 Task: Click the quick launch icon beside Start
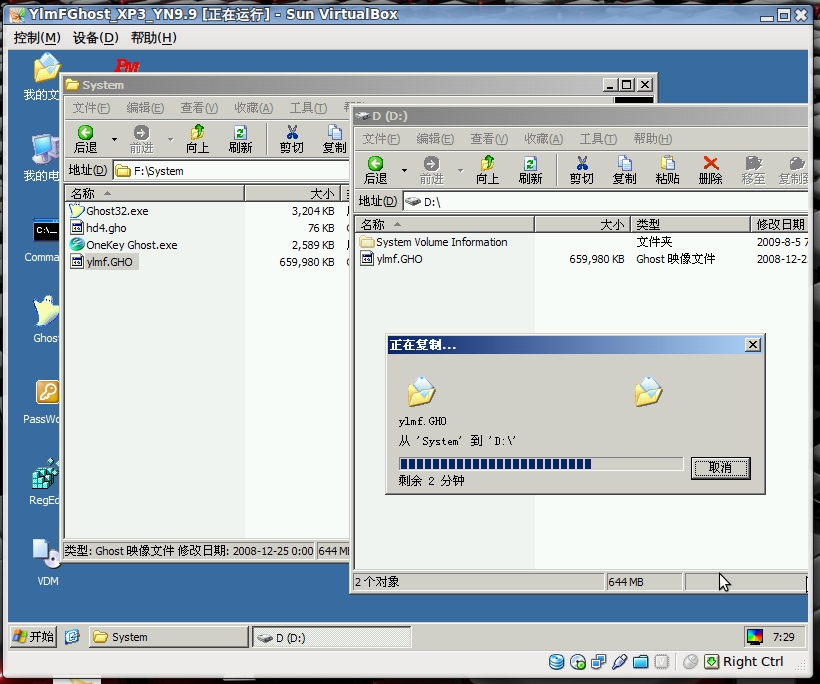pos(72,636)
